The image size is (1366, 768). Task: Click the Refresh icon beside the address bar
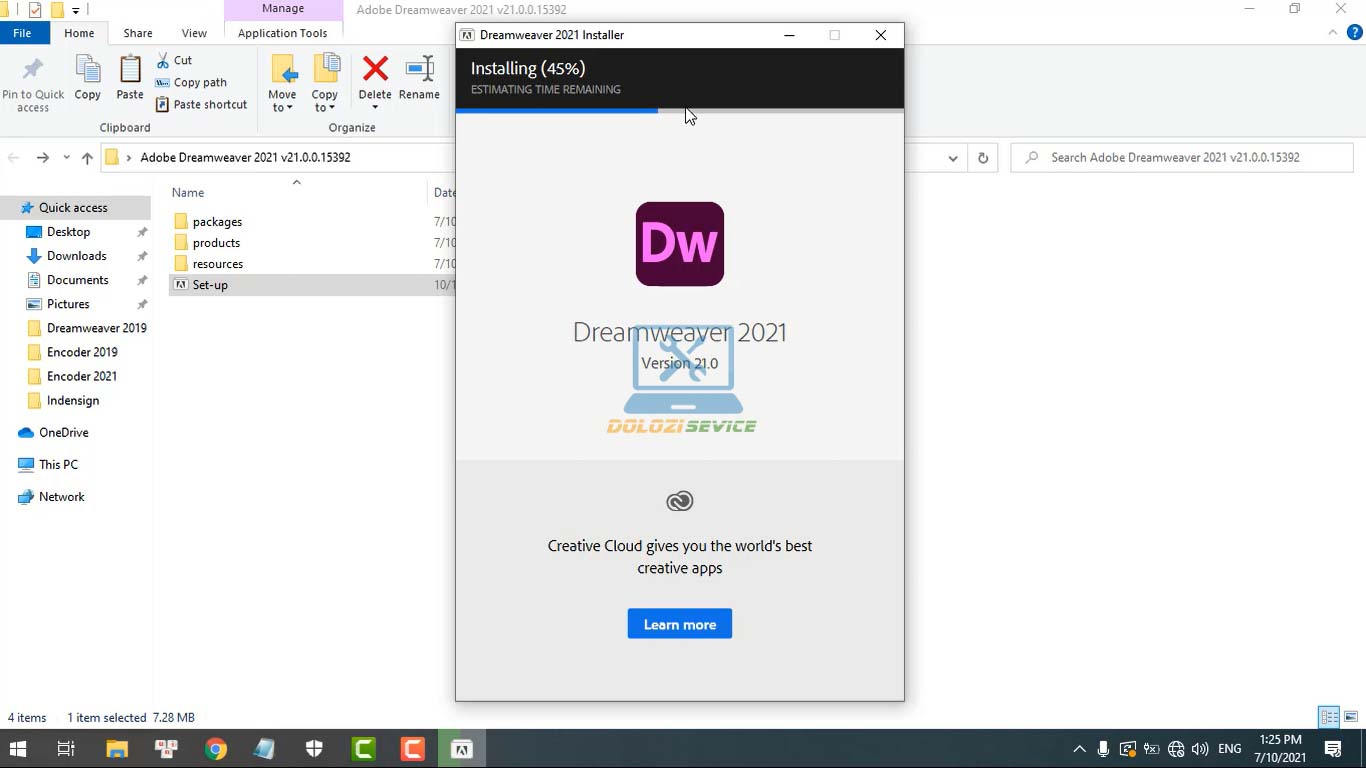(x=981, y=157)
